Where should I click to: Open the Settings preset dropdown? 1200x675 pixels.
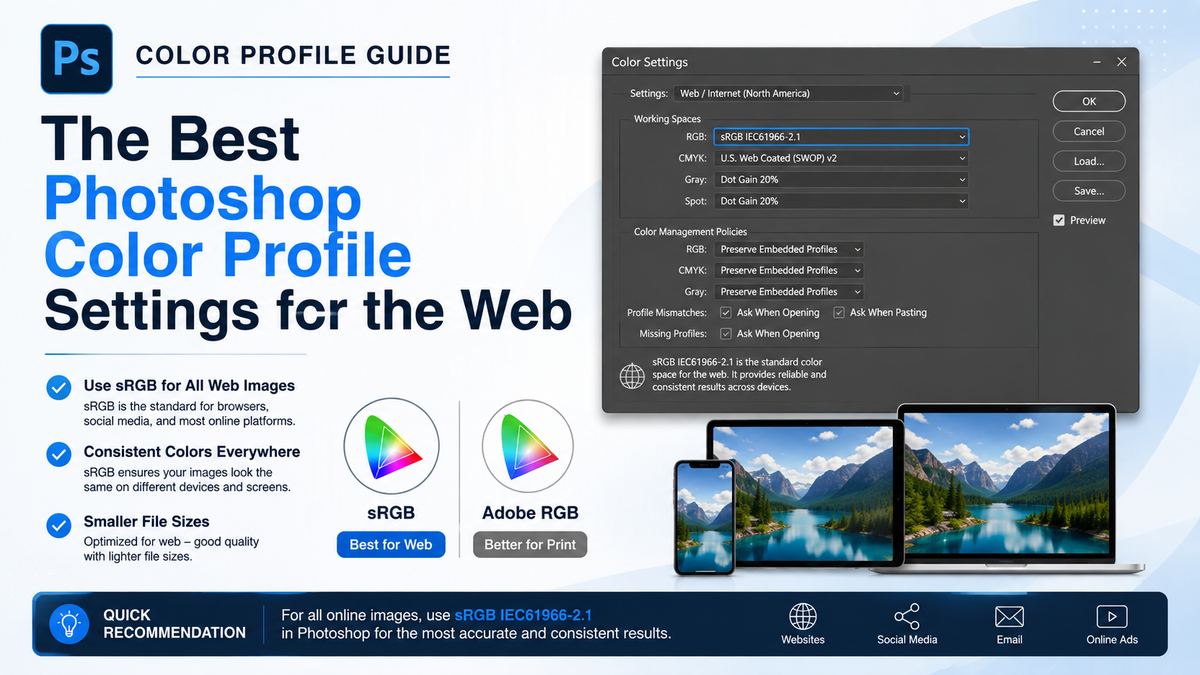click(x=789, y=93)
